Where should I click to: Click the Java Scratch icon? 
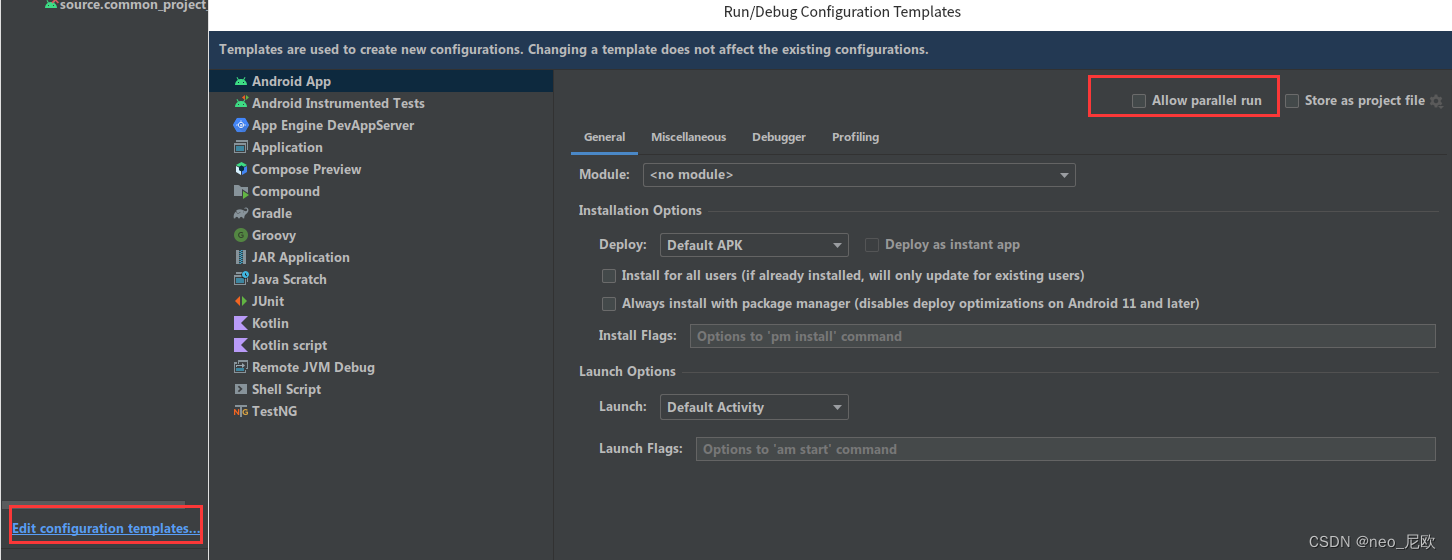coord(241,279)
